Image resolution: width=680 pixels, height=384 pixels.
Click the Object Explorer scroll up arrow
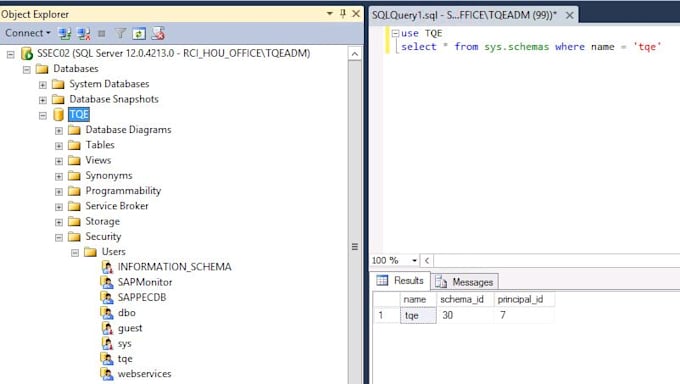(x=355, y=54)
